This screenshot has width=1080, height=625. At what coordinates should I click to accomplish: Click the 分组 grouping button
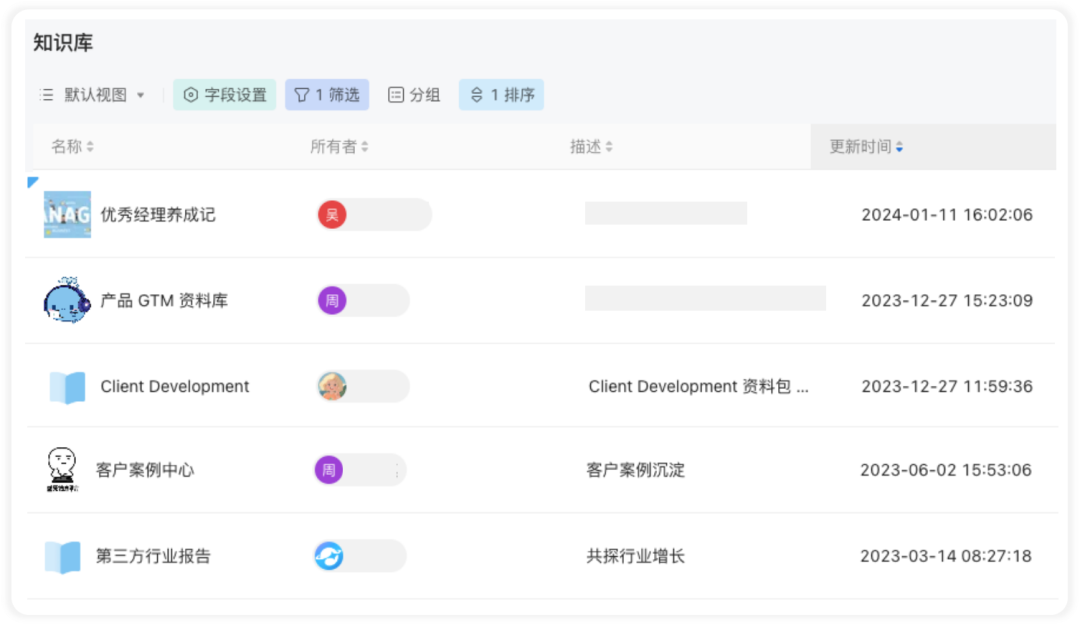click(414, 95)
